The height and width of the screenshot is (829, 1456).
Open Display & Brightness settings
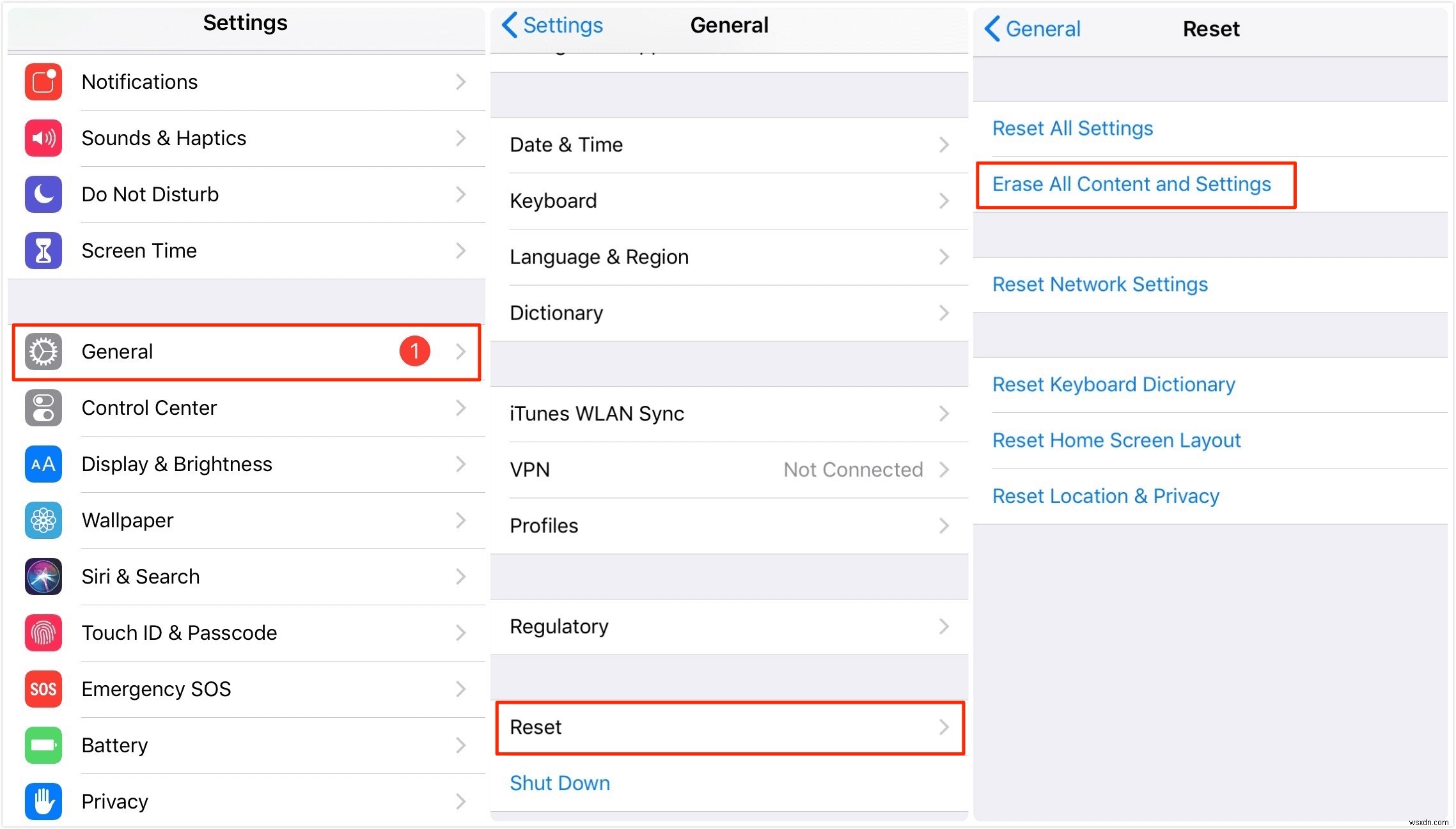[x=245, y=464]
